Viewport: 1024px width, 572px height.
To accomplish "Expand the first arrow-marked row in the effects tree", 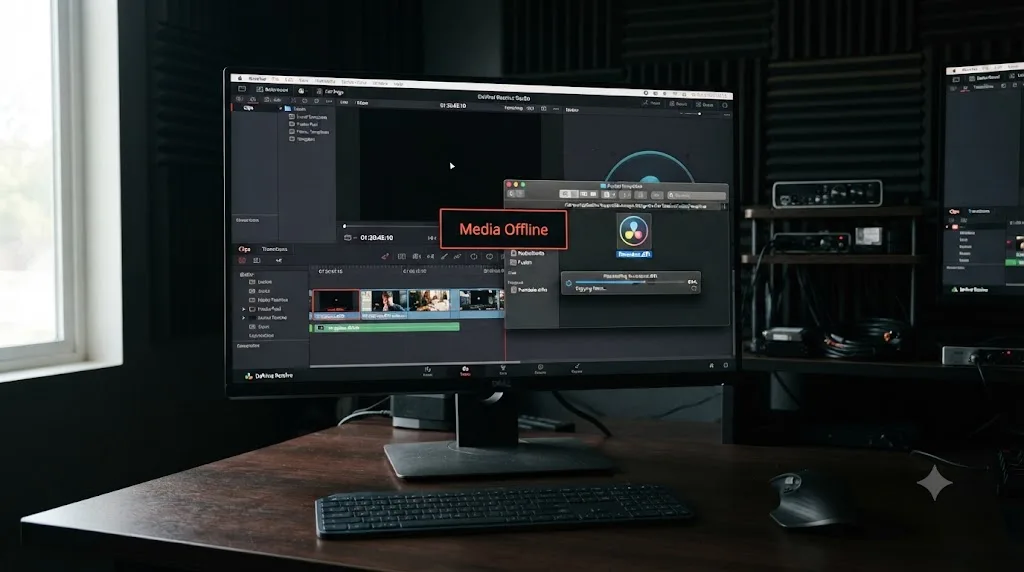I will pos(244,309).
